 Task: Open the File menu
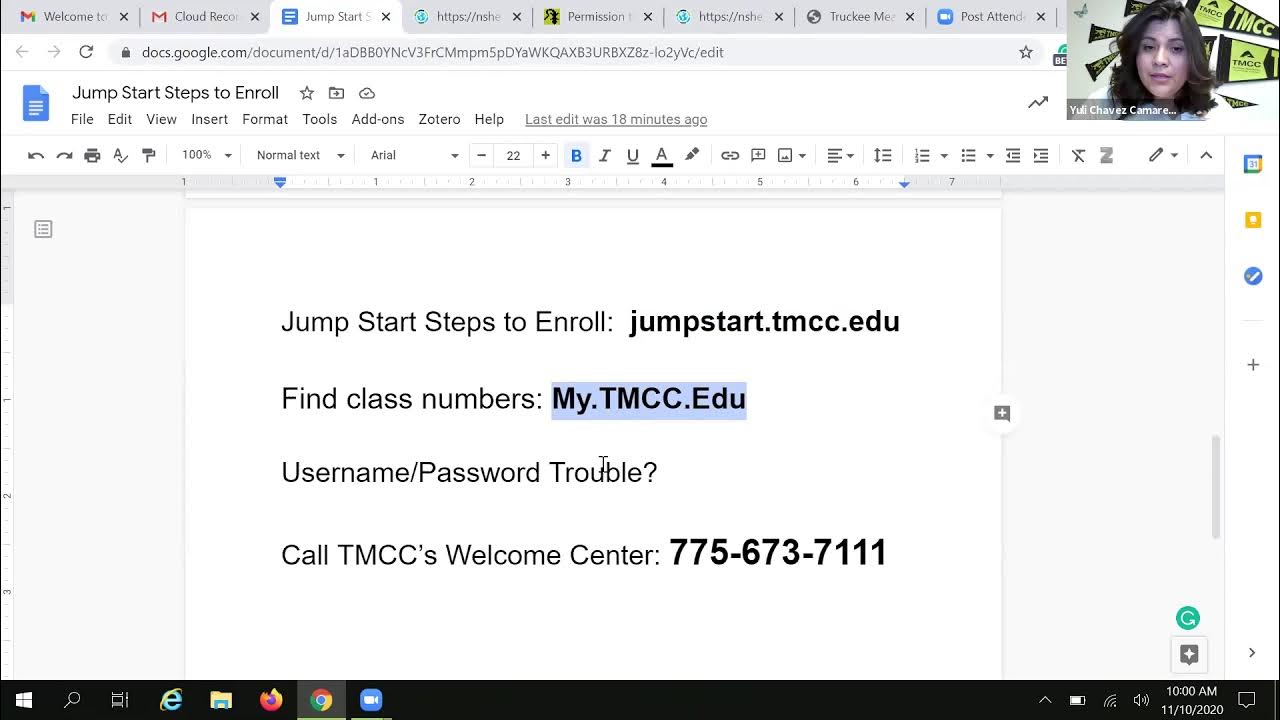pyautogui.click(x=82, y=119)
